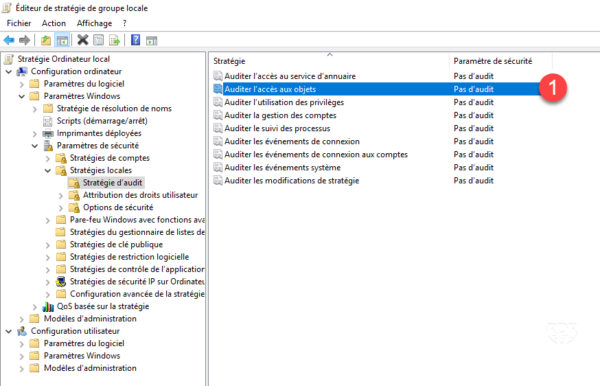The height and width of the screenshot is (386, 600).
Task: Open Help with the question mark icon
Action: [135, 40]
